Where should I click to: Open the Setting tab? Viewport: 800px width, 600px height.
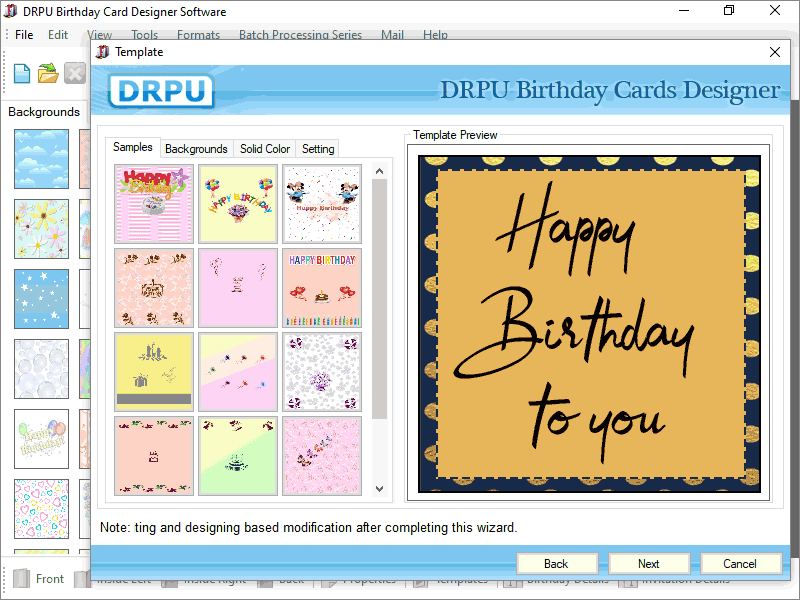point(318,149)
